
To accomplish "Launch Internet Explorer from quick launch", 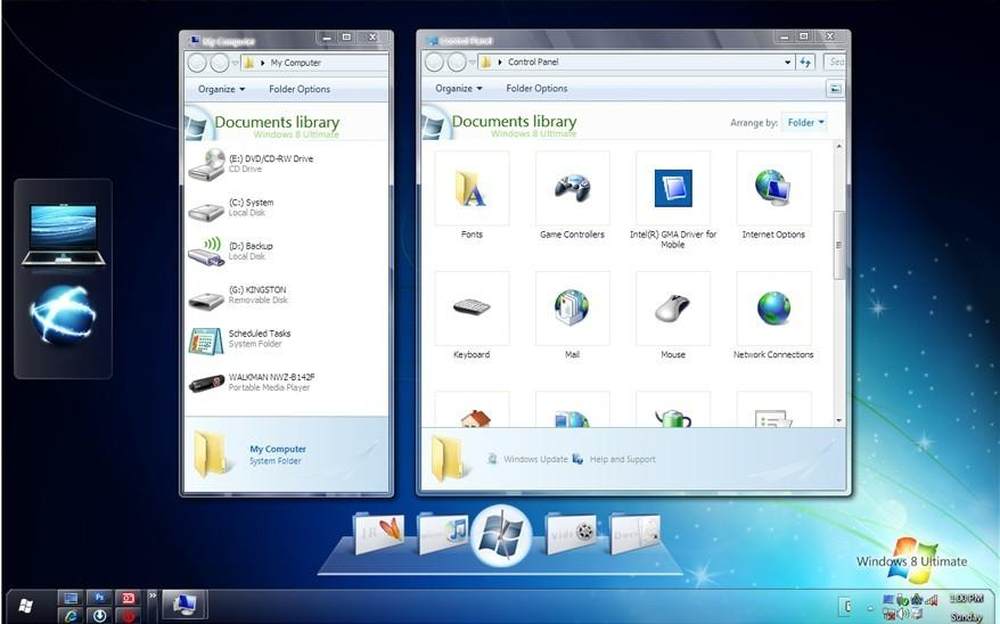I will [71, 616].
